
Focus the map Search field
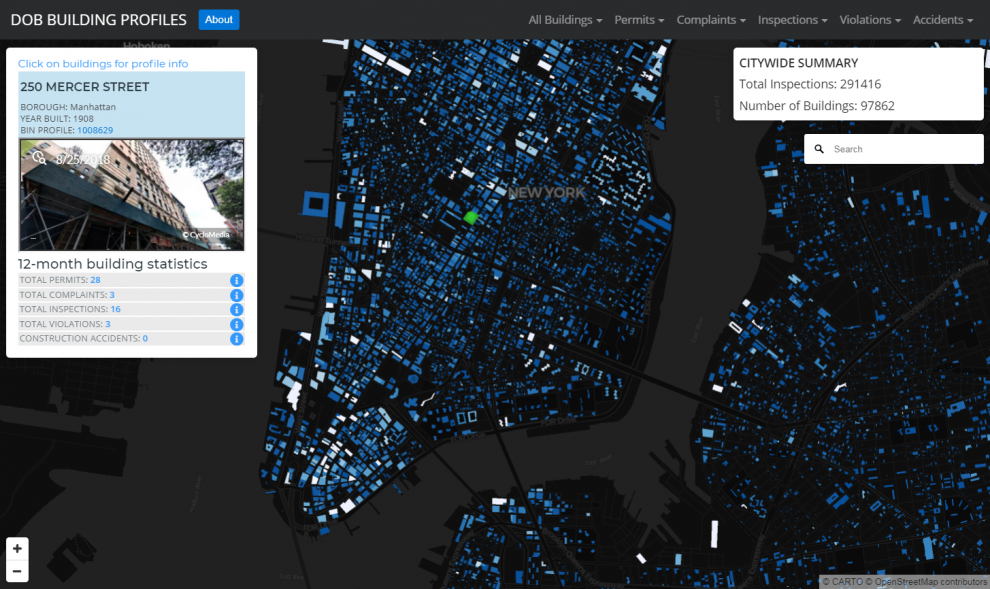(904, 149)
